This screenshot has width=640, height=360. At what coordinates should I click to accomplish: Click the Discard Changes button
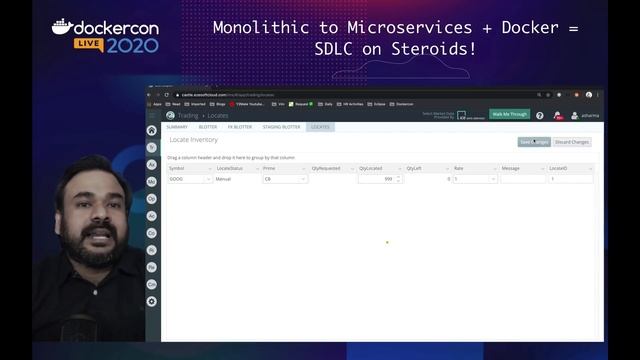pyautogui.click(x=572, y=142)
